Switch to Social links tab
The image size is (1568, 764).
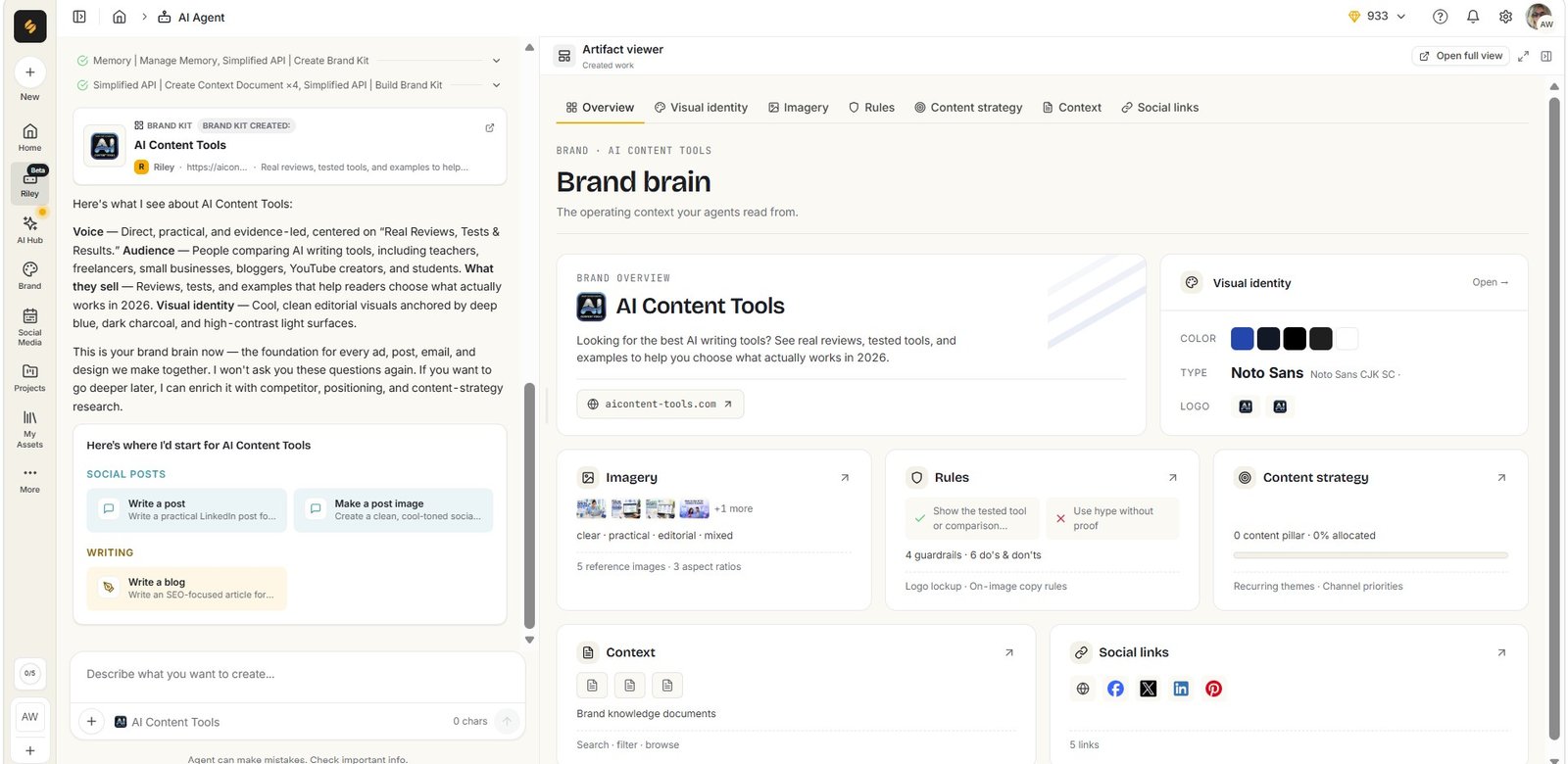point(1160,108)
